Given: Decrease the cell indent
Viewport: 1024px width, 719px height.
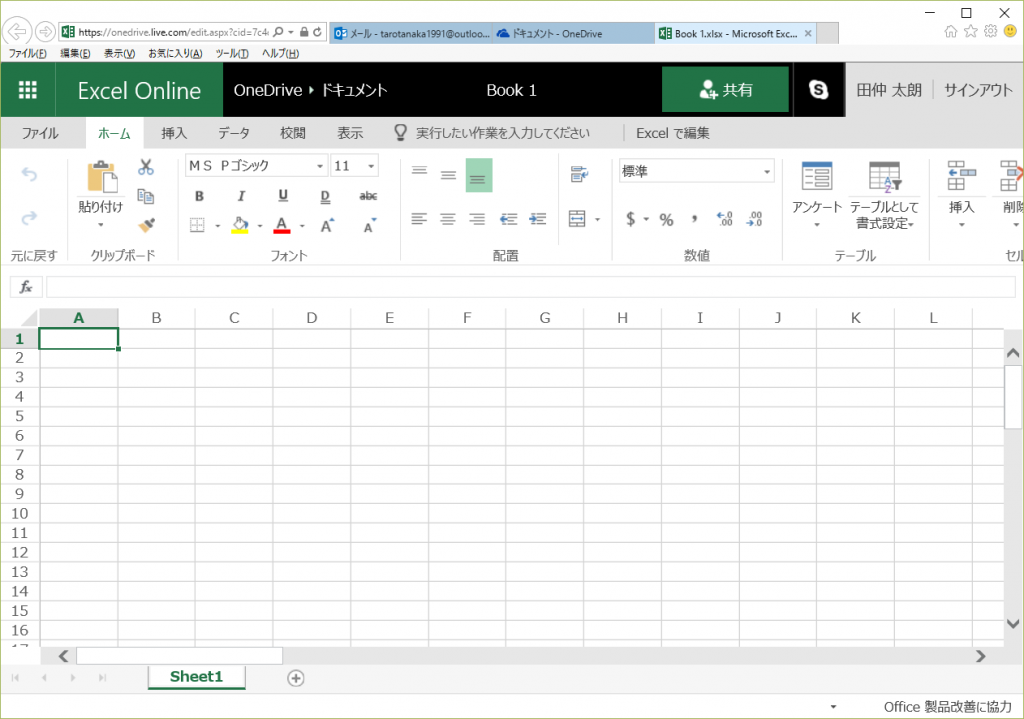Looking at the screenshot, I should tap(508, 219).
